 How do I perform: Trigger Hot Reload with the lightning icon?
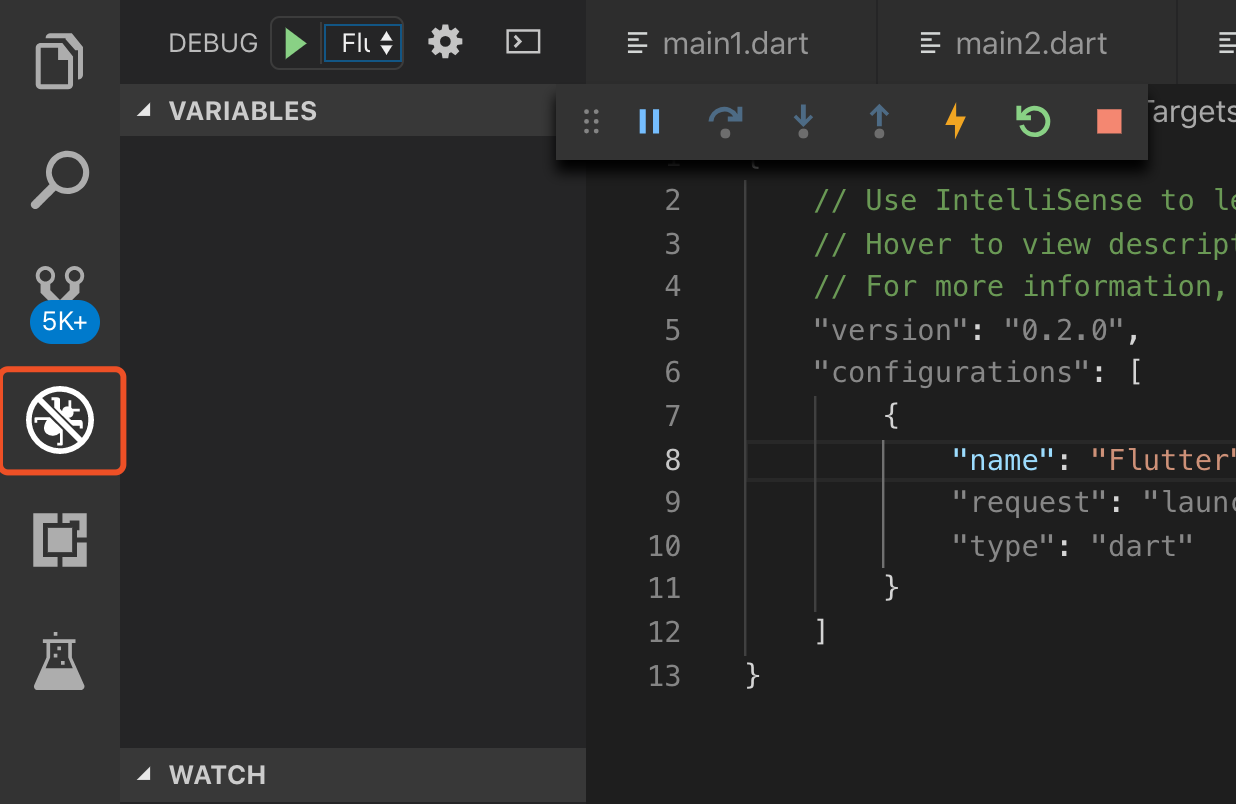955,121
